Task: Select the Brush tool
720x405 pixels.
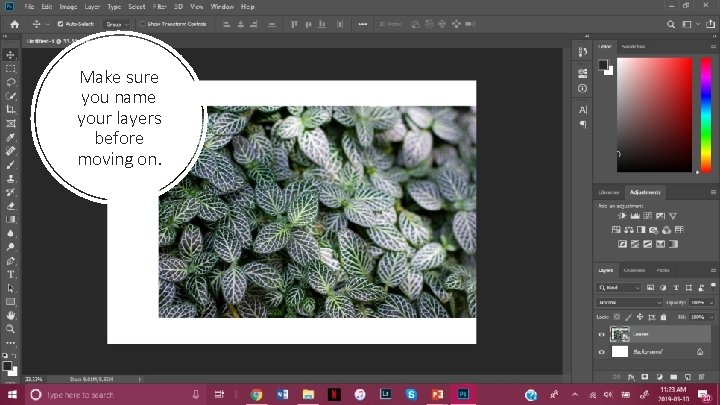Action: pos(10,164)
